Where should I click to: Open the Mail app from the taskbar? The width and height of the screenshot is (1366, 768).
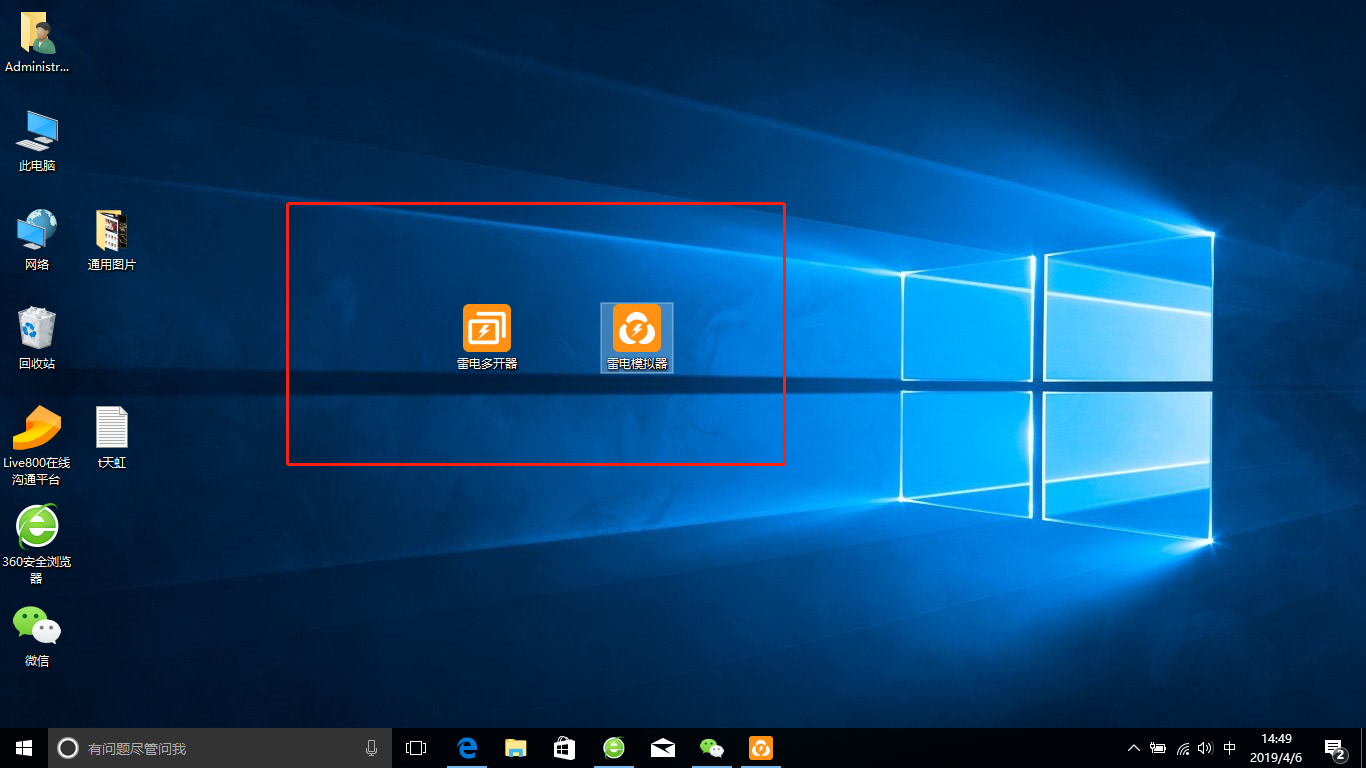click(x=662, y=748)
